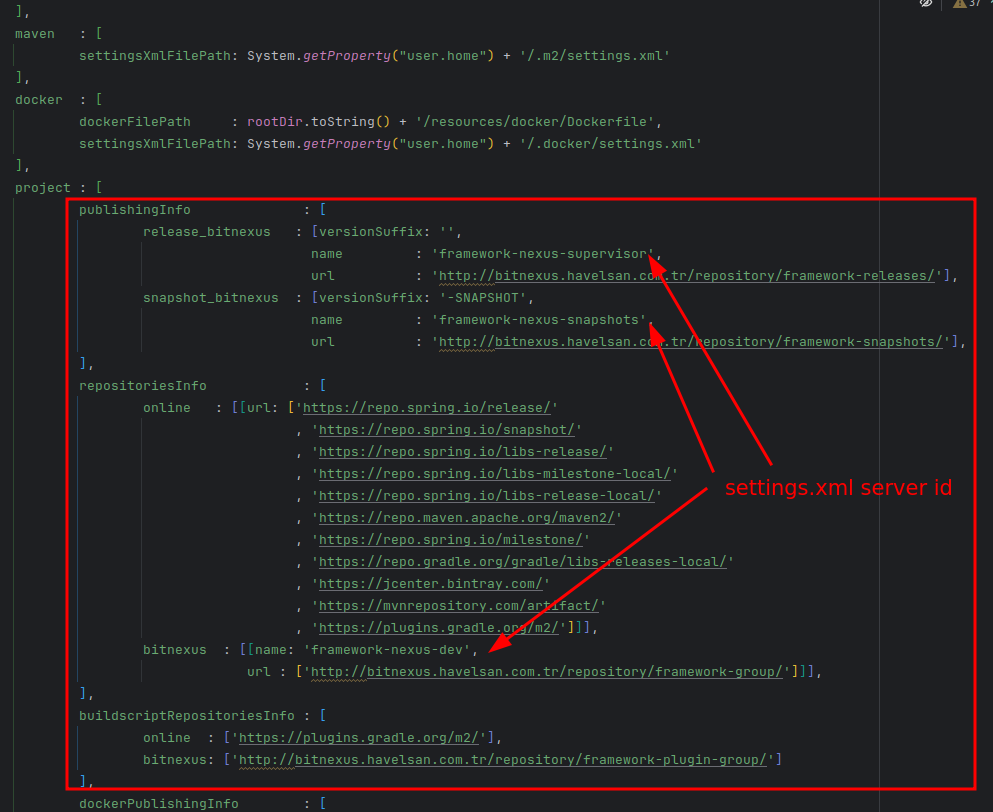Viewport: 993px width, 812px height.
Task: Open the repo.spring.io/libs-release/ link
Action: [463, 452]
